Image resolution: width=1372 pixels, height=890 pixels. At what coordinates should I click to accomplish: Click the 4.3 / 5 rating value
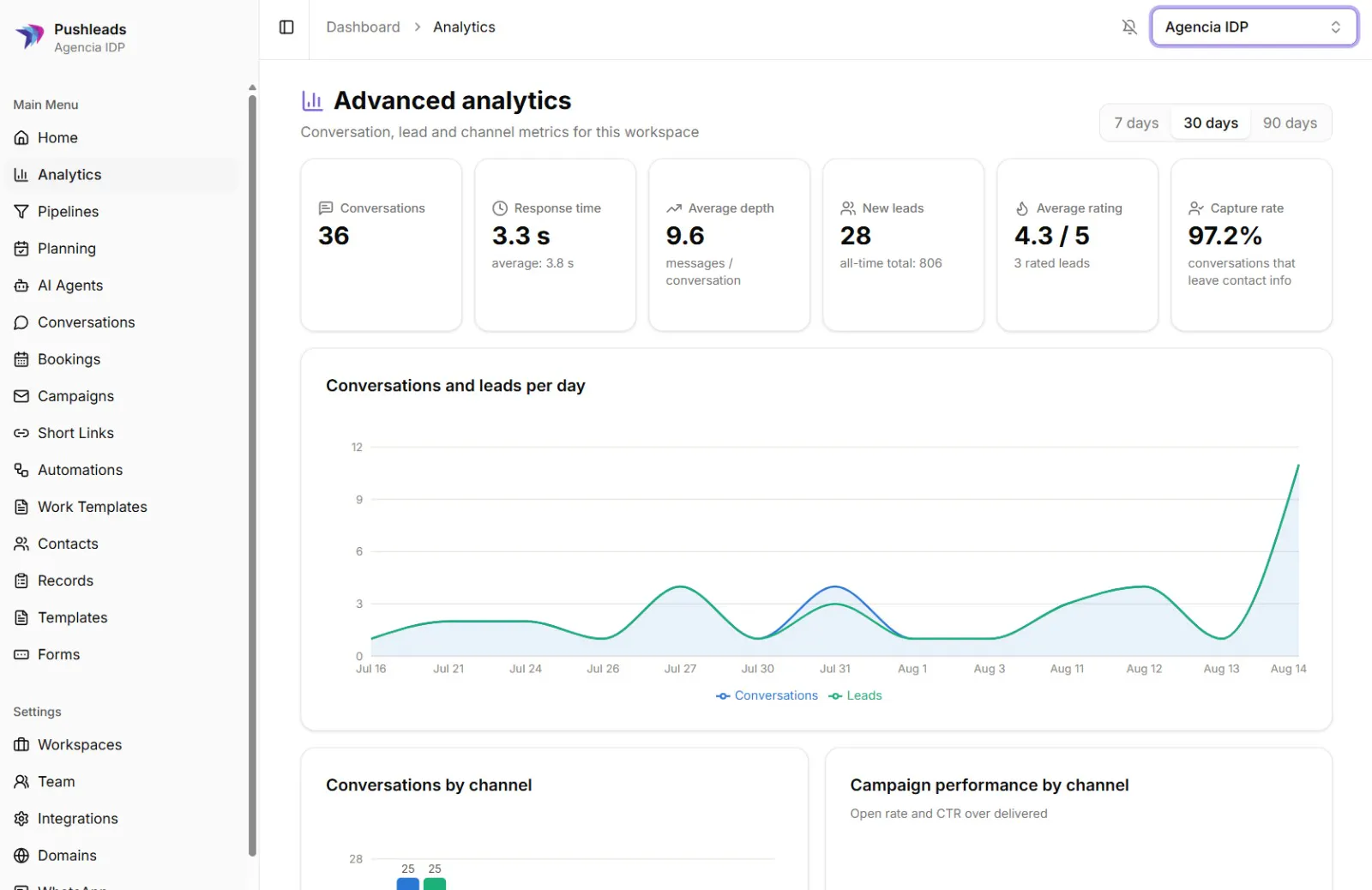pos(1051,236)
